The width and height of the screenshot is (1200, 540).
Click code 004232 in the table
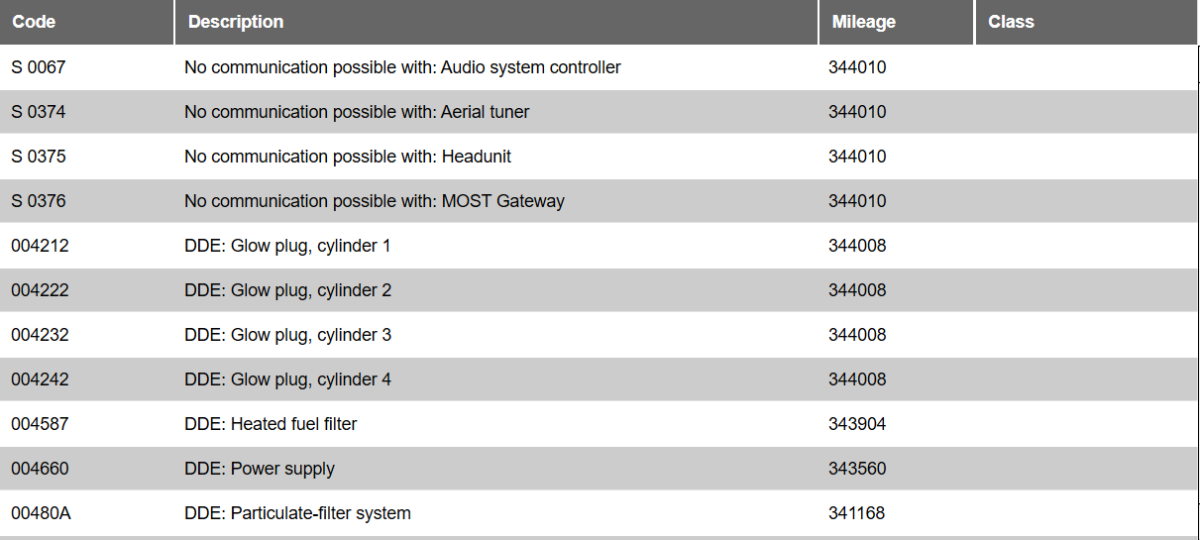[40, 335]
